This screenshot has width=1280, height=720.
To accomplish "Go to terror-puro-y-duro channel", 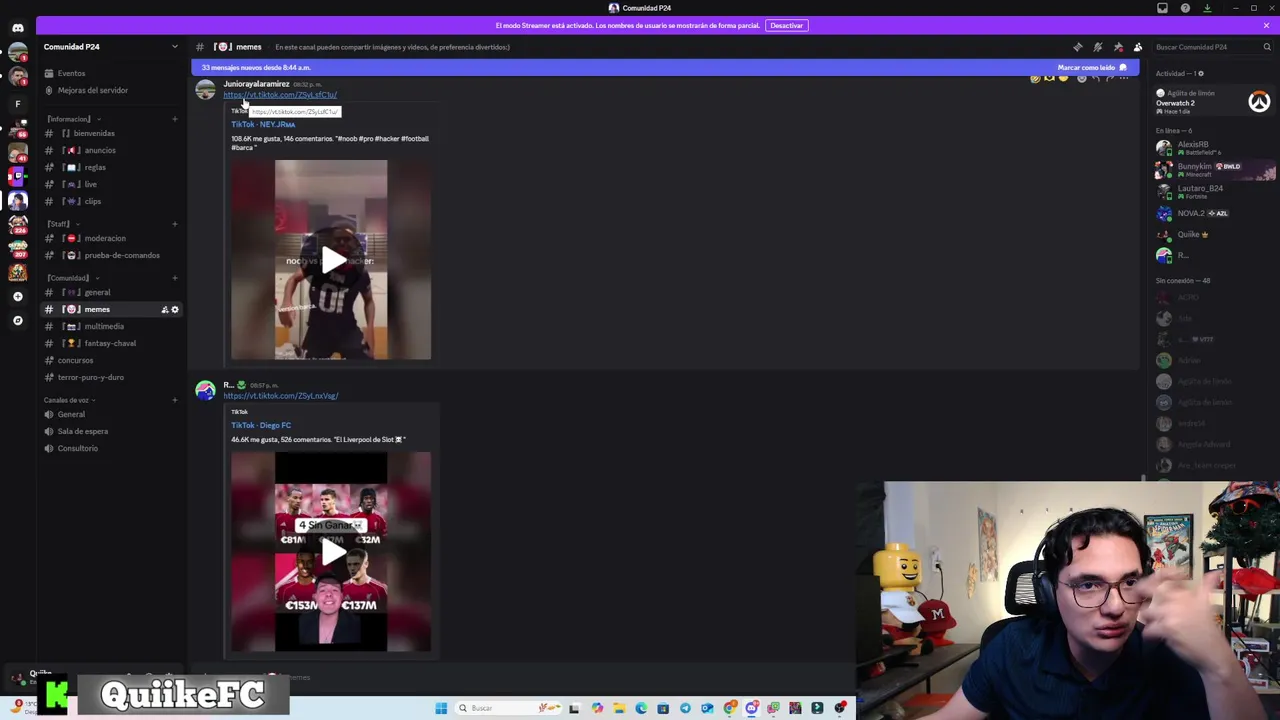I will [x=112, y=377].
